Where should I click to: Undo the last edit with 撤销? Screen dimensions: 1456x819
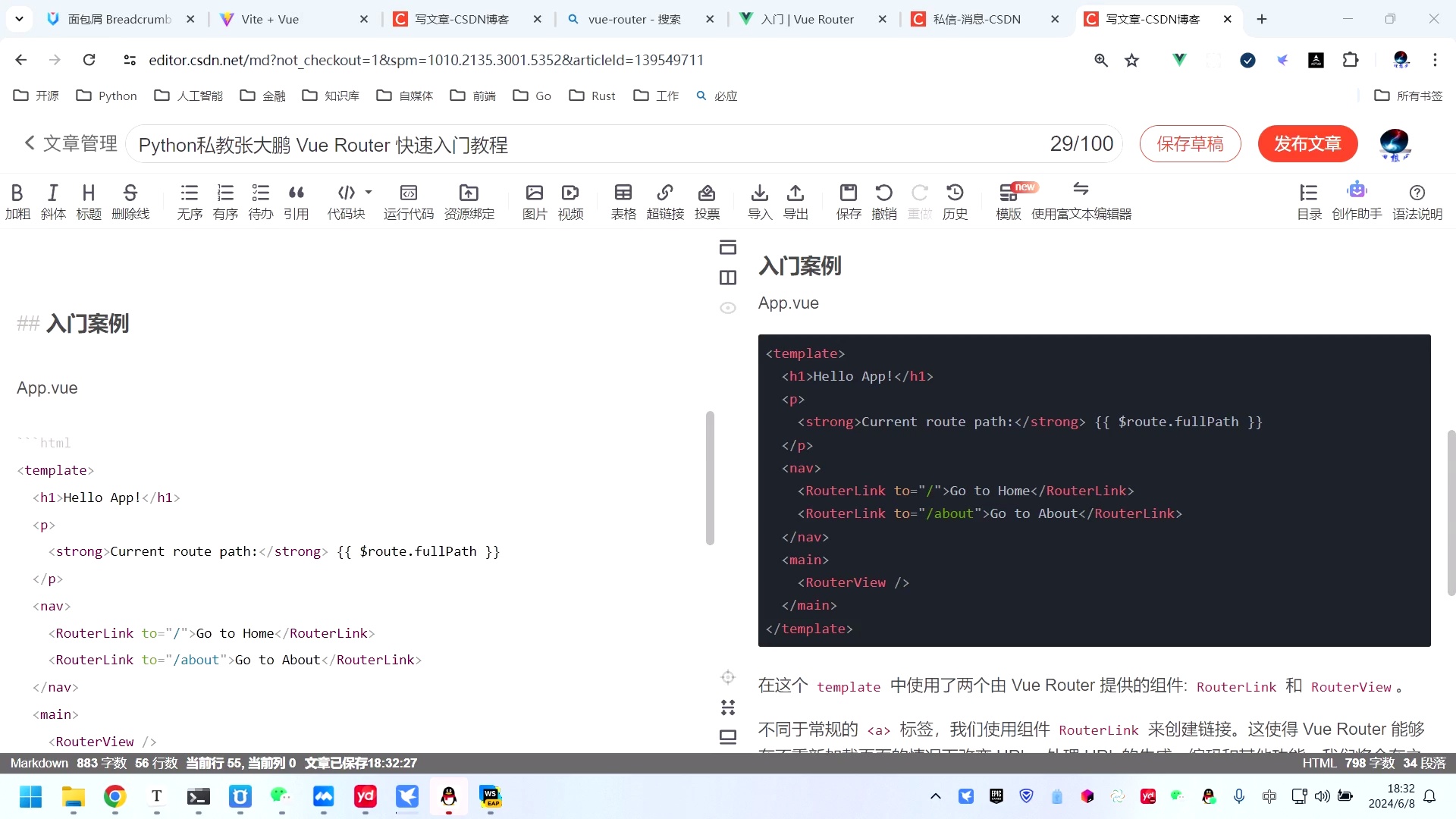tap(884, 199)
